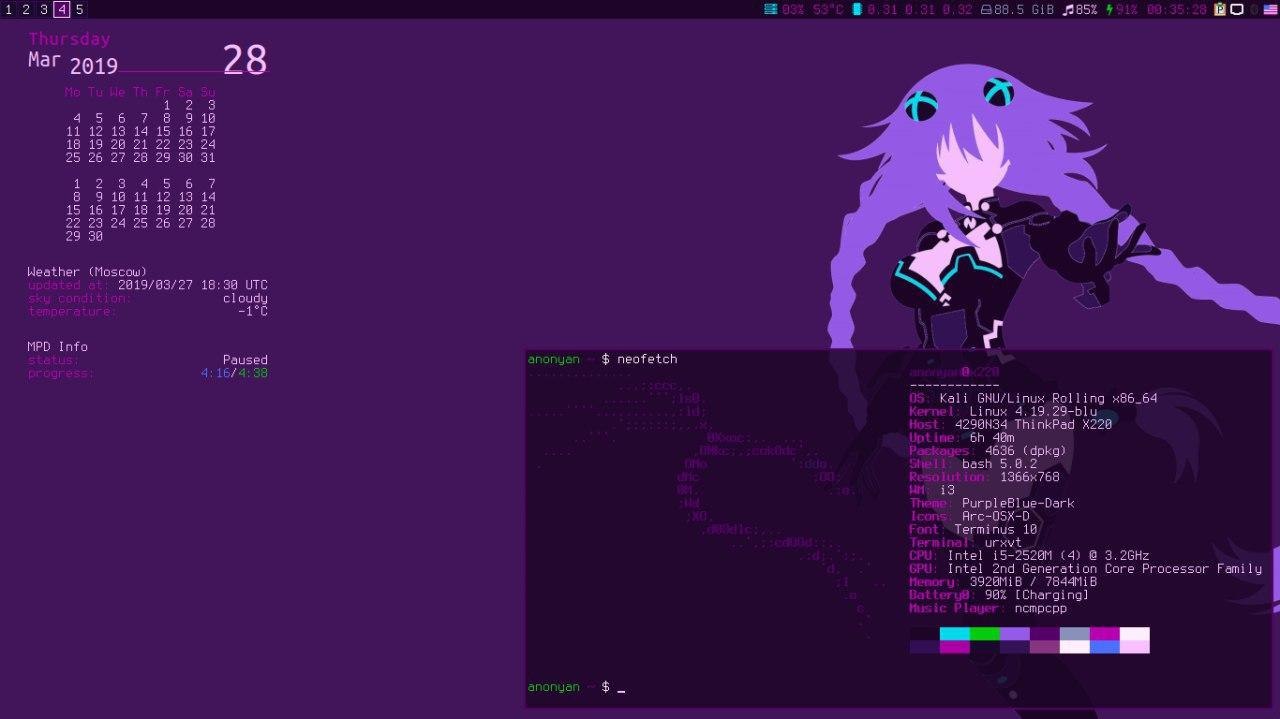
Task: Click the 'PurpleBlue-Dark' theme value
Action: coord(1018,503)
